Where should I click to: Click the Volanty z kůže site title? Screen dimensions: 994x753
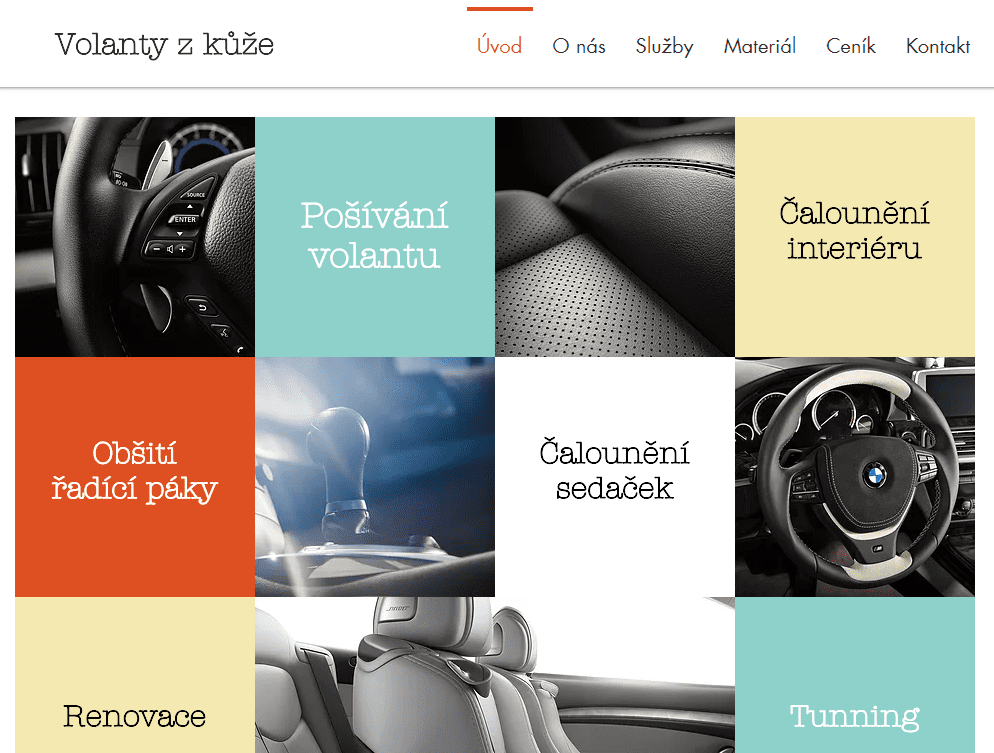[164, 45]
